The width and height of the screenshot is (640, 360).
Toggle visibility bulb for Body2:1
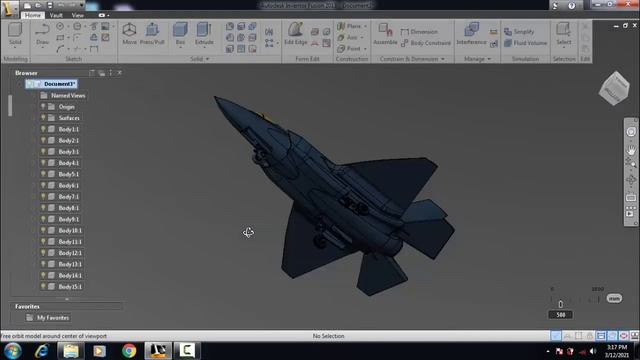pos(43,140)
